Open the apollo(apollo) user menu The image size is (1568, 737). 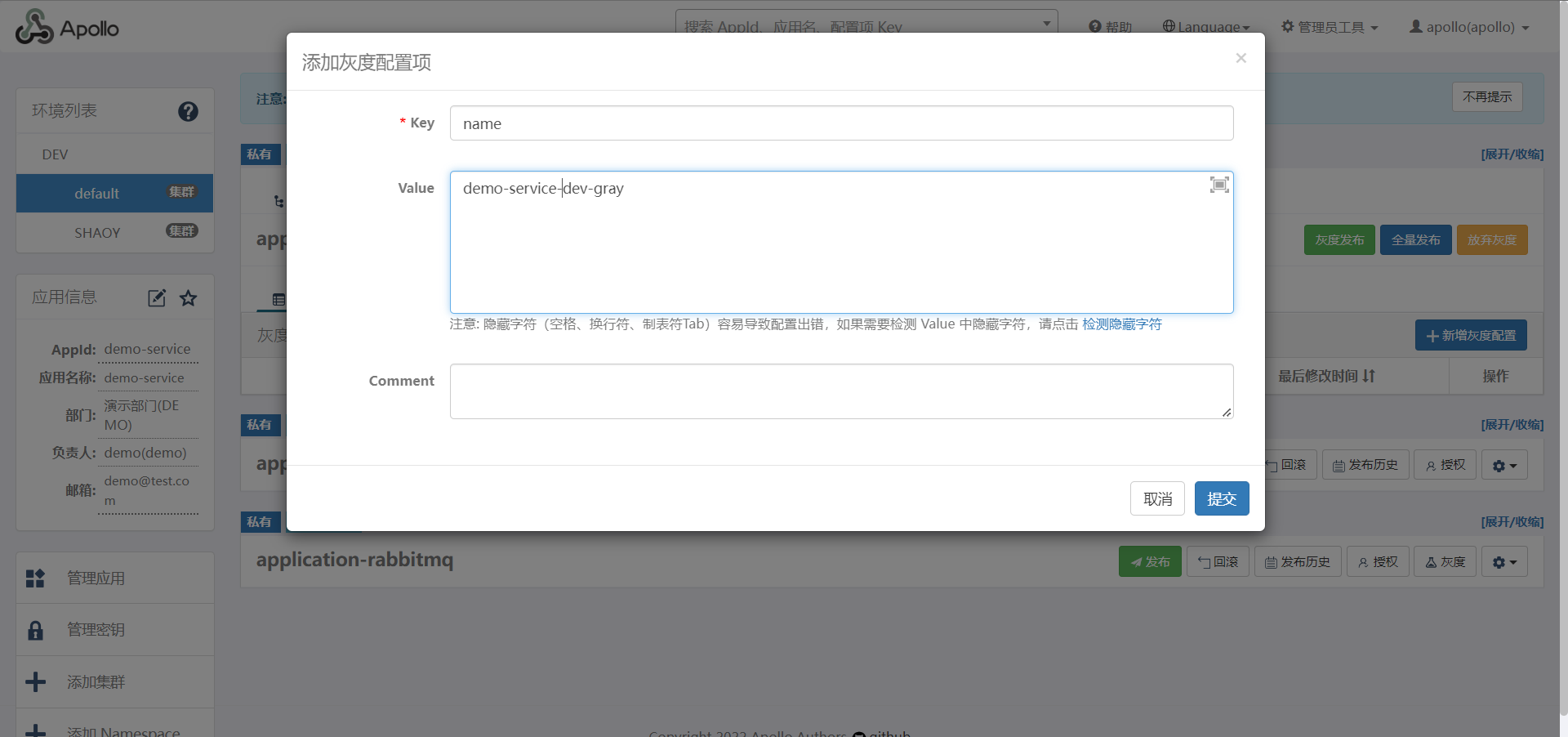1469,27
